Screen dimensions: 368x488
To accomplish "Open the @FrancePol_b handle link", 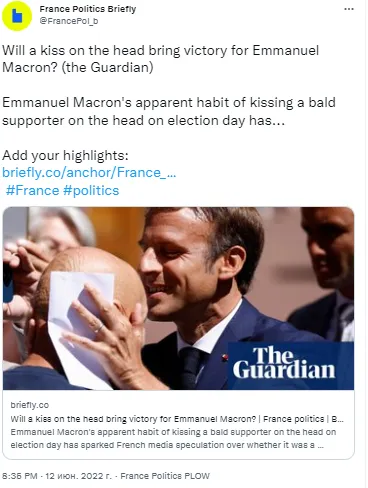I will (69, 21).
